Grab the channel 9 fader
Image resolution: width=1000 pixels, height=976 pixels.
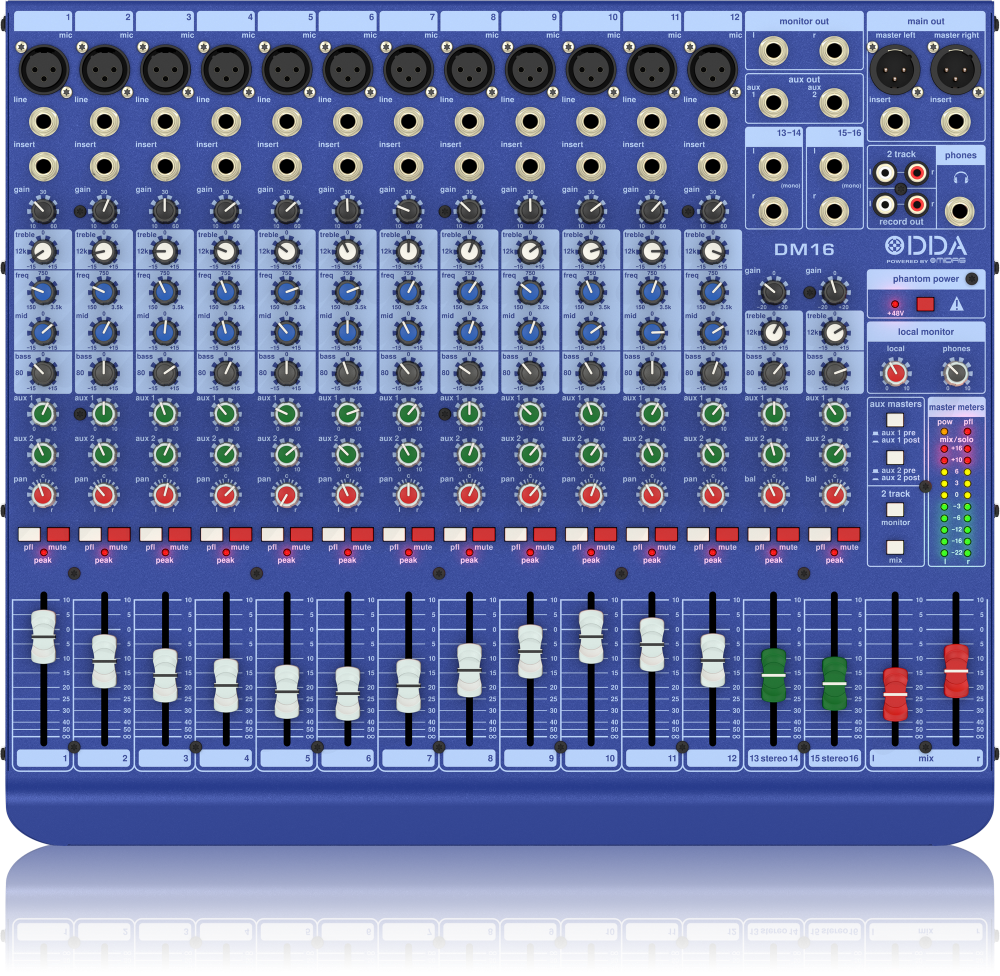click(530, 651)
